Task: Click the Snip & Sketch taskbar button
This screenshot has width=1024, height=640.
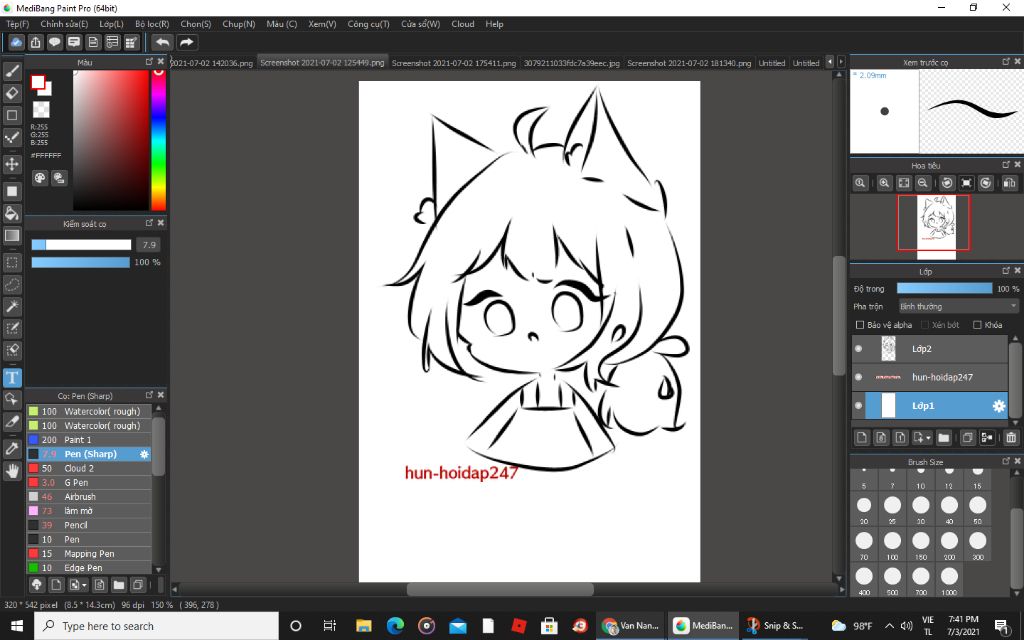Action: 775,626
